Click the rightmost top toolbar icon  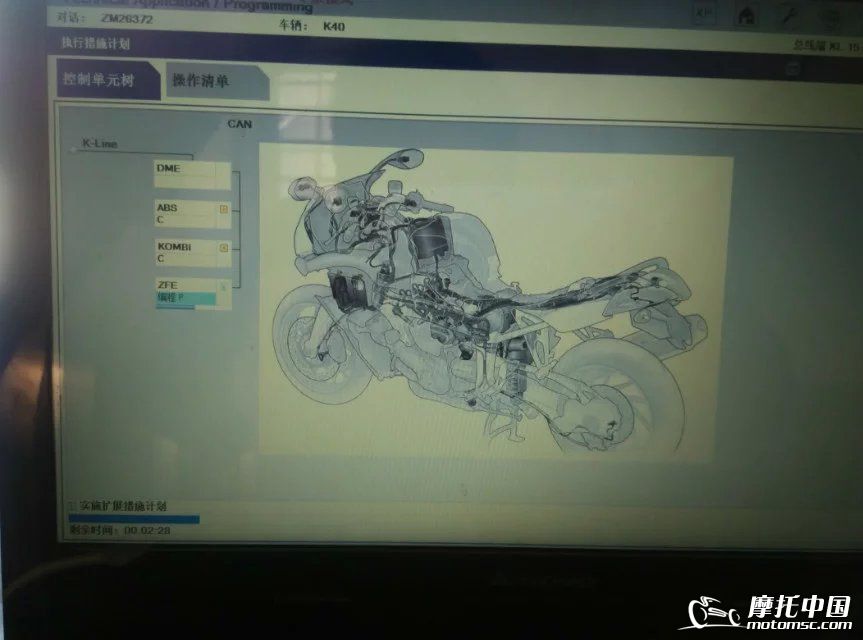point(828,17)
